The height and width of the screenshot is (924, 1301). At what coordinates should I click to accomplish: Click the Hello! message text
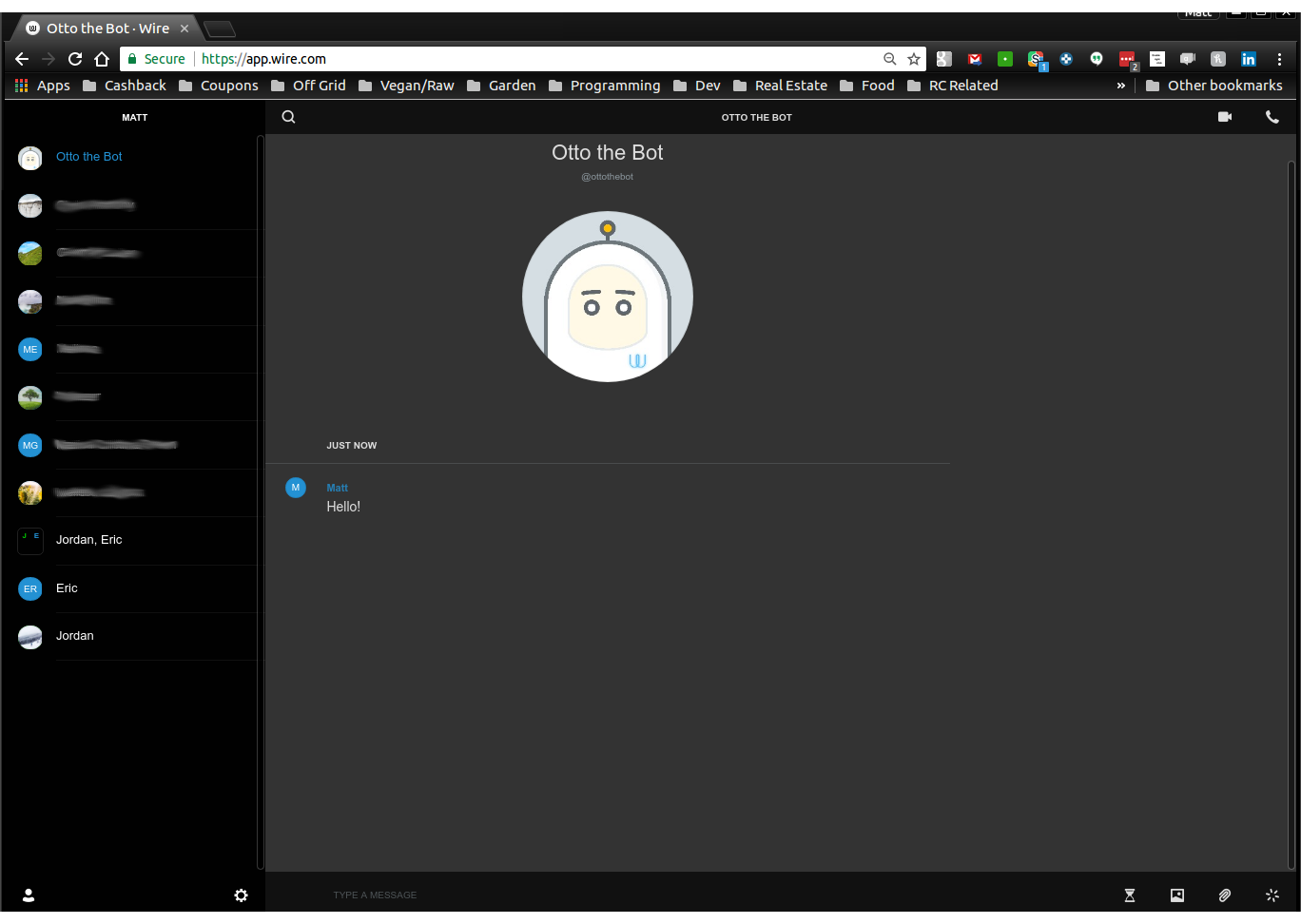tap(343, 507)
